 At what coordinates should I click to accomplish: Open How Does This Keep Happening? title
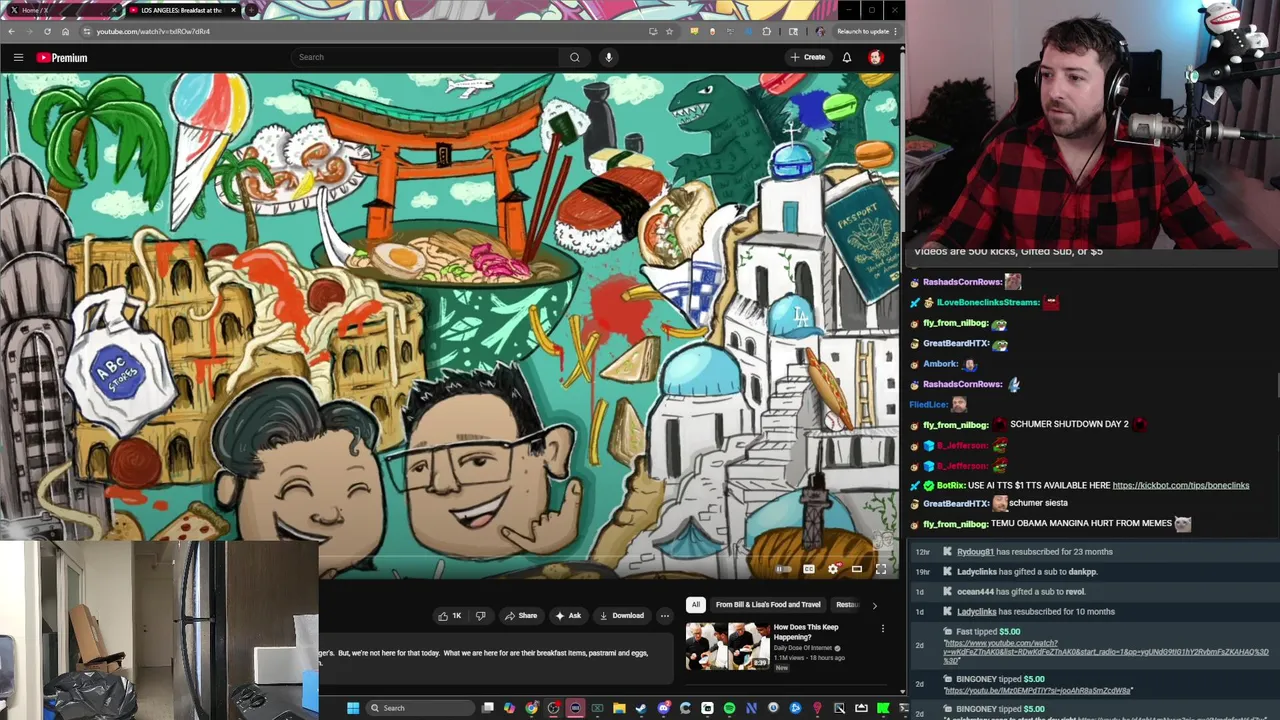point(806,632)
